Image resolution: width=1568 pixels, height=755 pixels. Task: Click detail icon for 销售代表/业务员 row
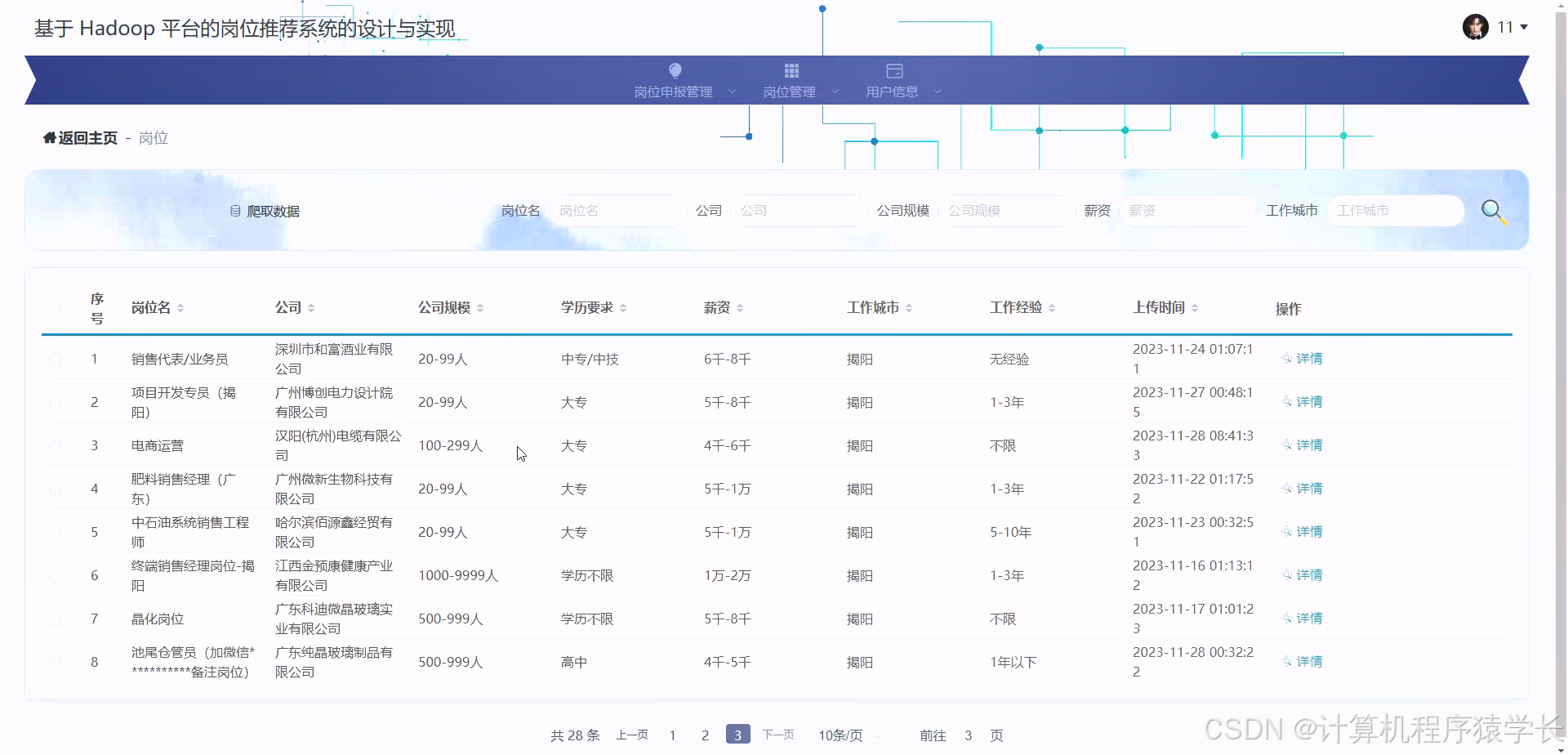tap(1287, 359)
